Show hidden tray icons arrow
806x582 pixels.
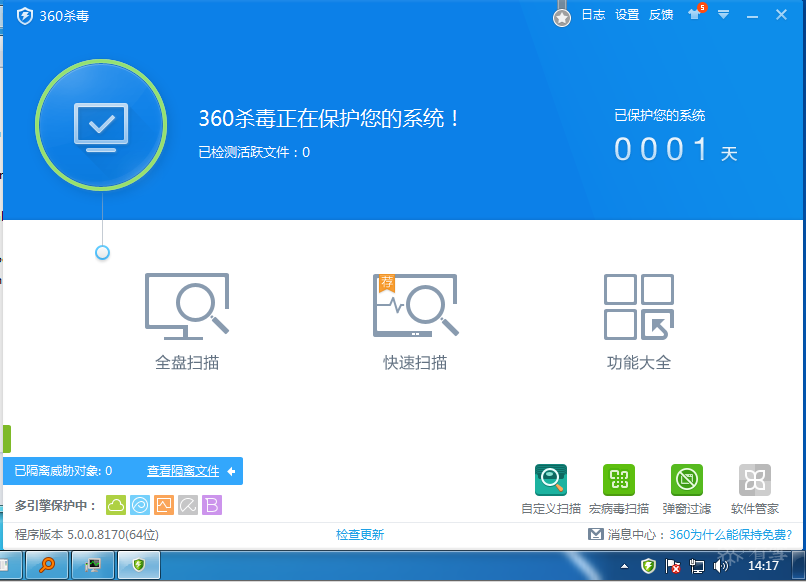click(625, 567)
